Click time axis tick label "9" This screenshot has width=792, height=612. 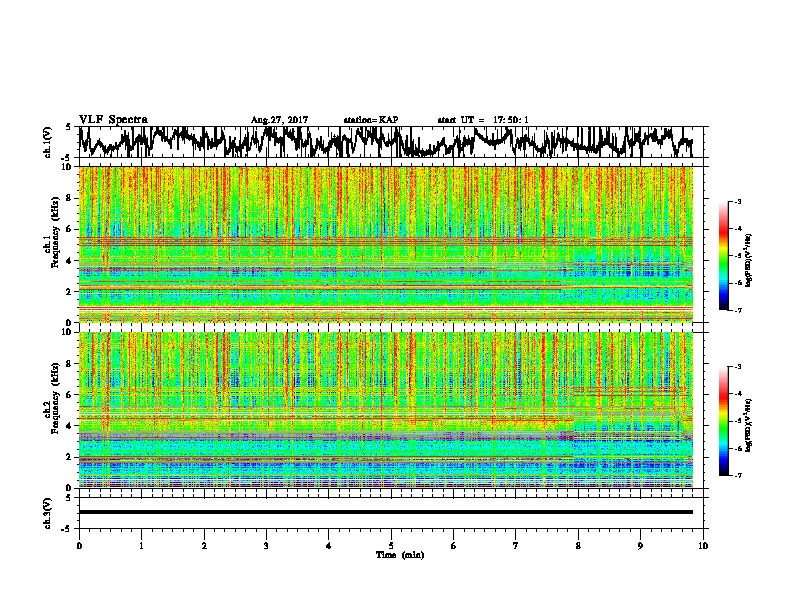point(640,545)
